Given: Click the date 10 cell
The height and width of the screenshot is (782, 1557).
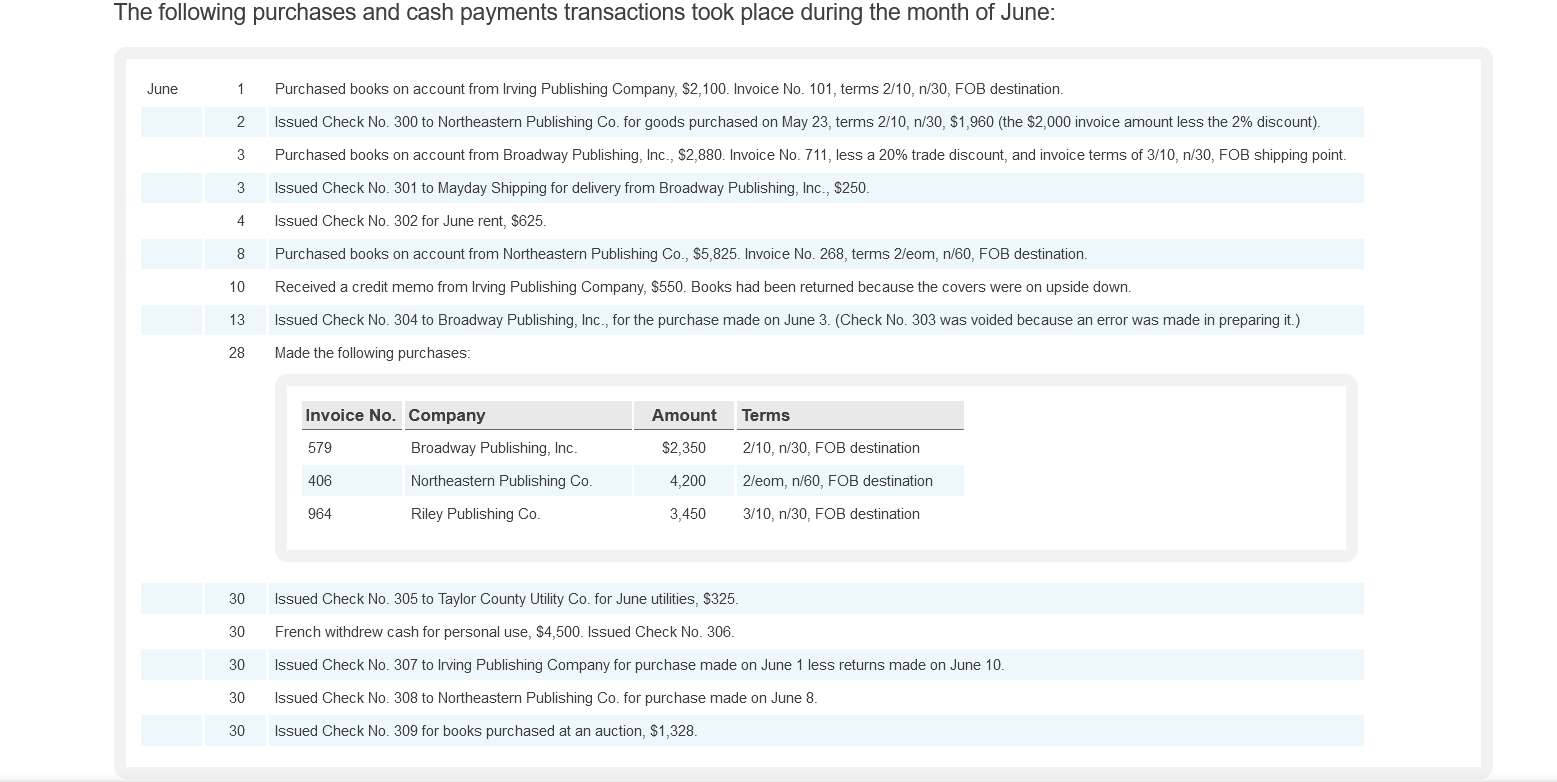Looking at the screenshot, I should click(237, 287).
